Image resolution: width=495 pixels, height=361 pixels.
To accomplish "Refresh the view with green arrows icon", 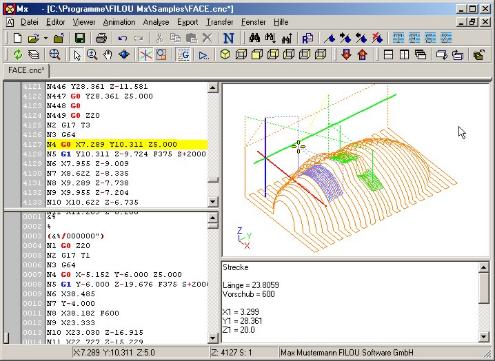I will tap(17, 54).
